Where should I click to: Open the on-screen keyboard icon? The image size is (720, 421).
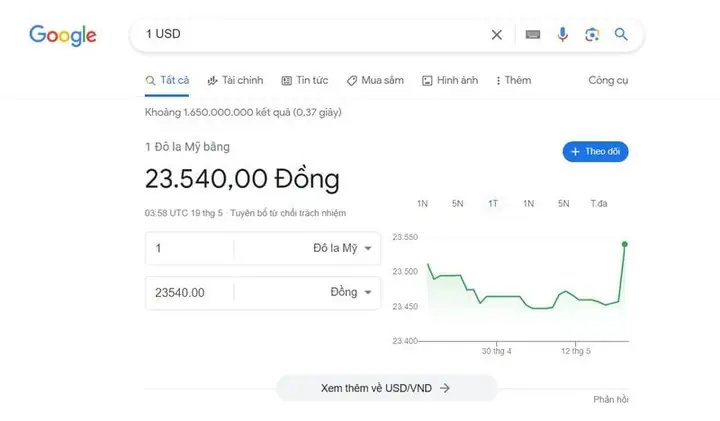coord(533,34)
